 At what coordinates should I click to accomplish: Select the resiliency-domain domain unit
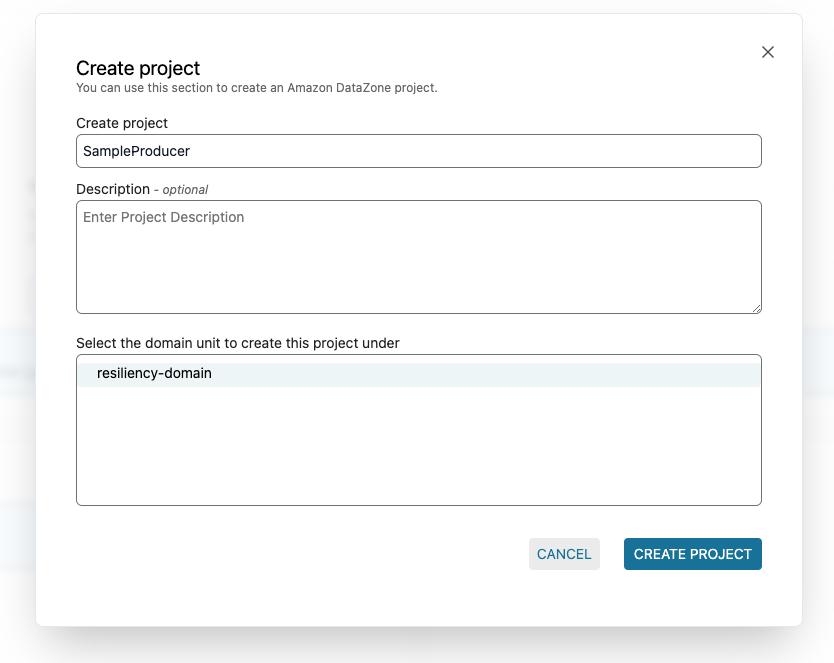click(x=154, y=374)
